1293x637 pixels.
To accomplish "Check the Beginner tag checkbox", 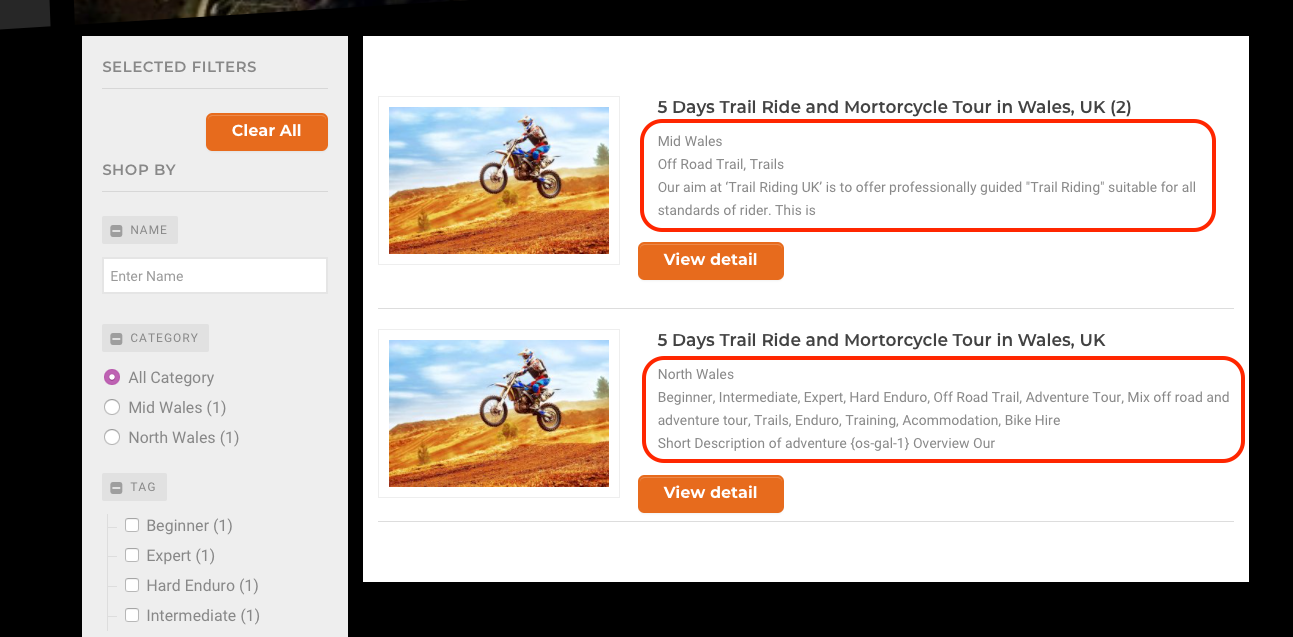I will 132,525.
